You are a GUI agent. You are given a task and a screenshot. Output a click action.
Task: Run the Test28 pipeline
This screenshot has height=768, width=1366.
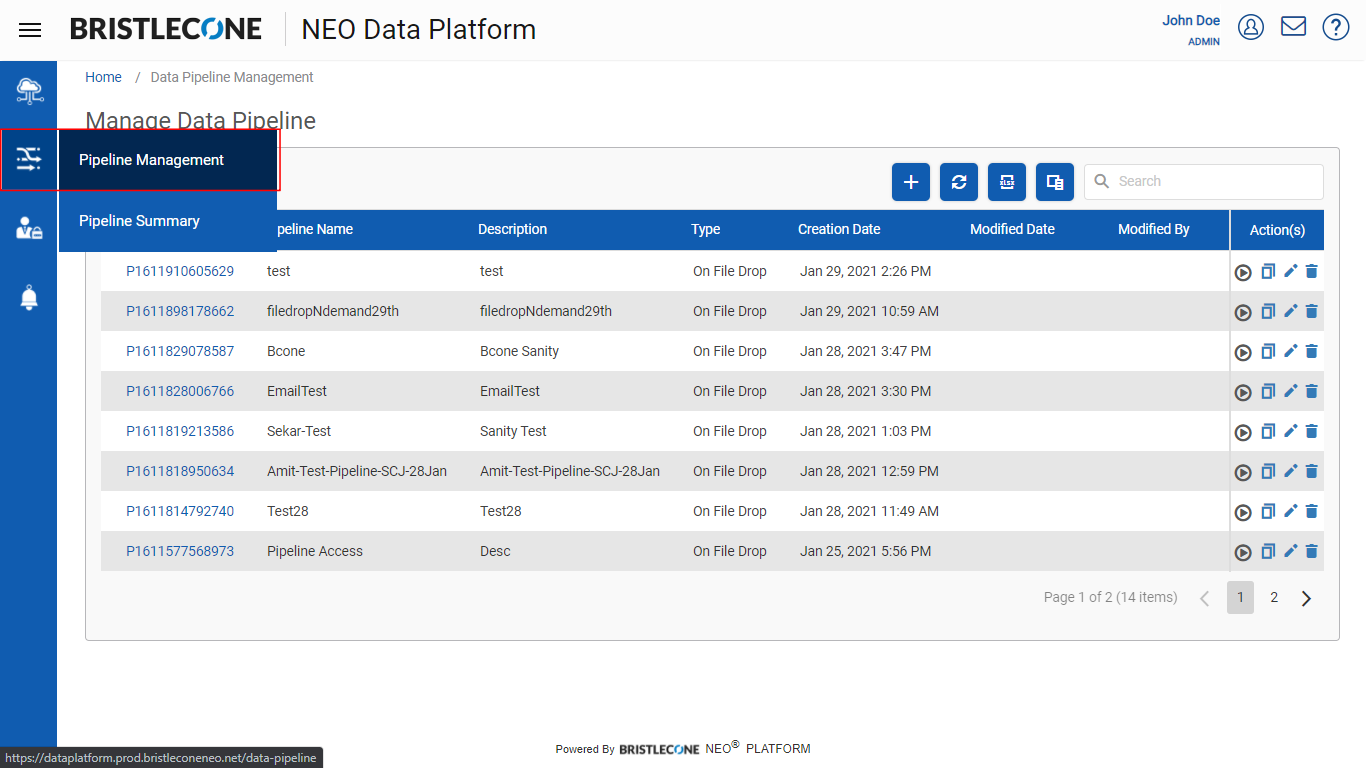point(1243,512)
